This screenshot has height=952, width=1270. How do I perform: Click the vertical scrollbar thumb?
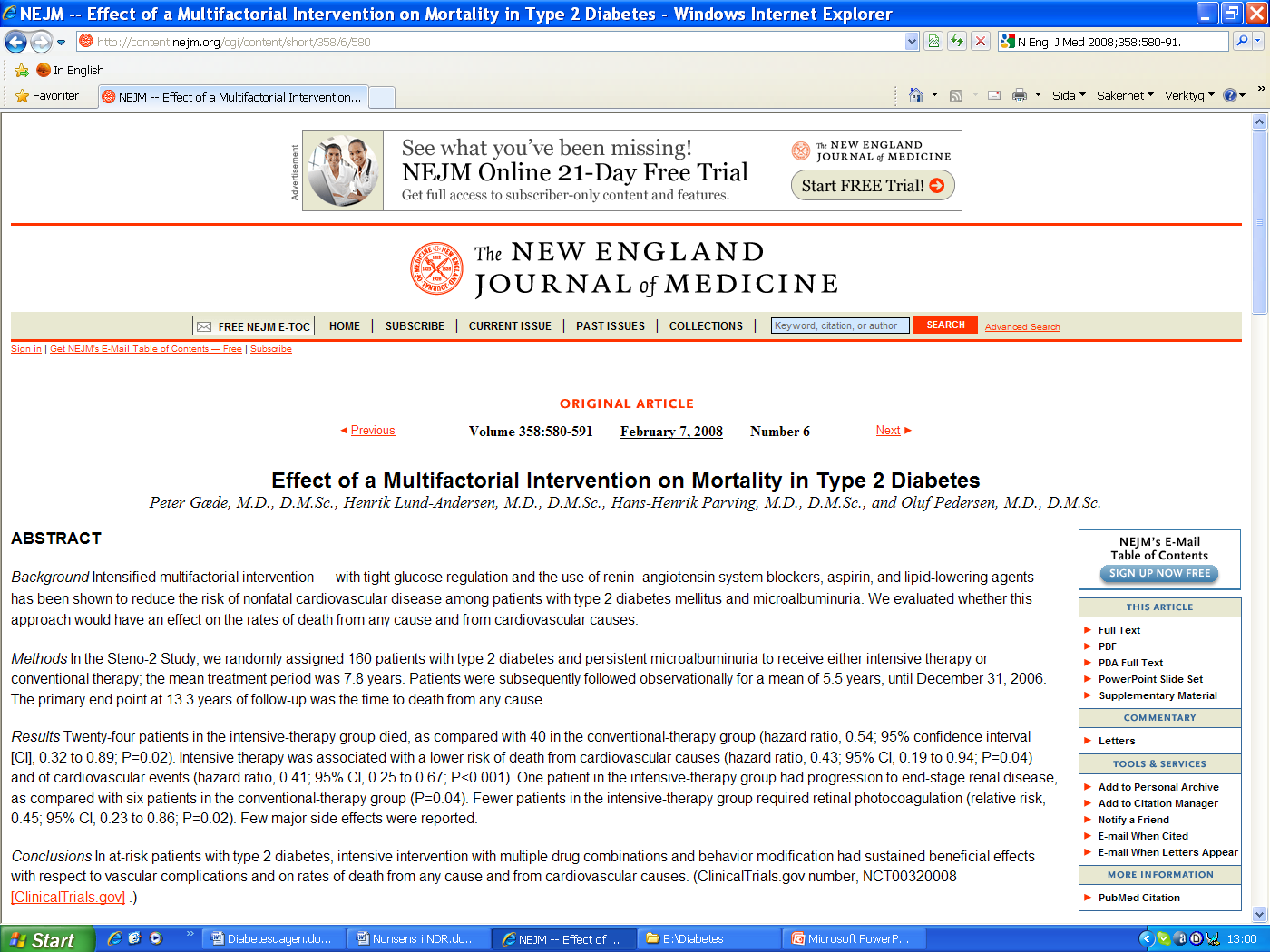click(1259, 222)
